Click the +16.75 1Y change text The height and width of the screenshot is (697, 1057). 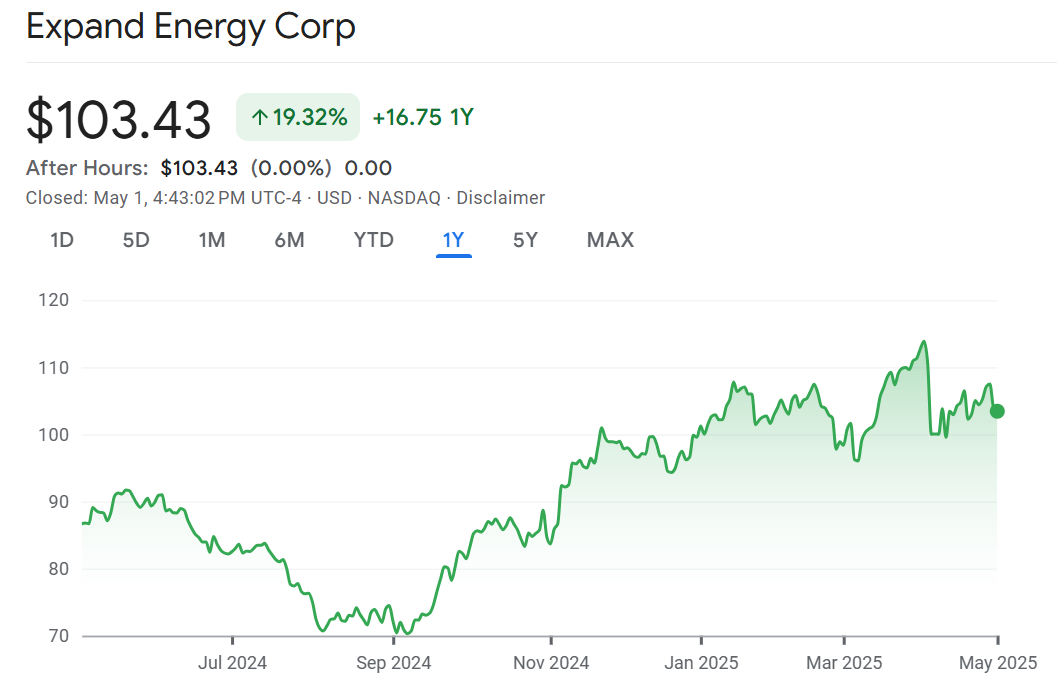pyautogui.click(x=422, y=118)
